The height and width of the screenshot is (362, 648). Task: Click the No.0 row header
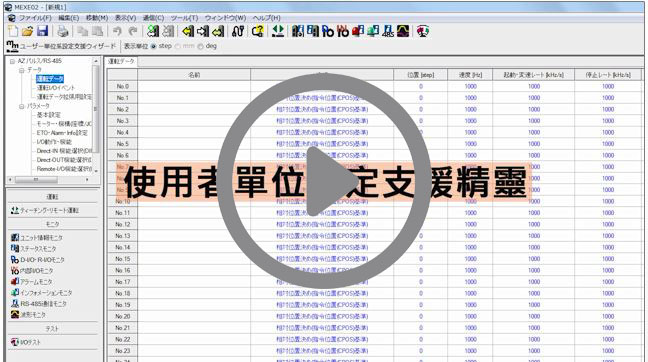122,86
